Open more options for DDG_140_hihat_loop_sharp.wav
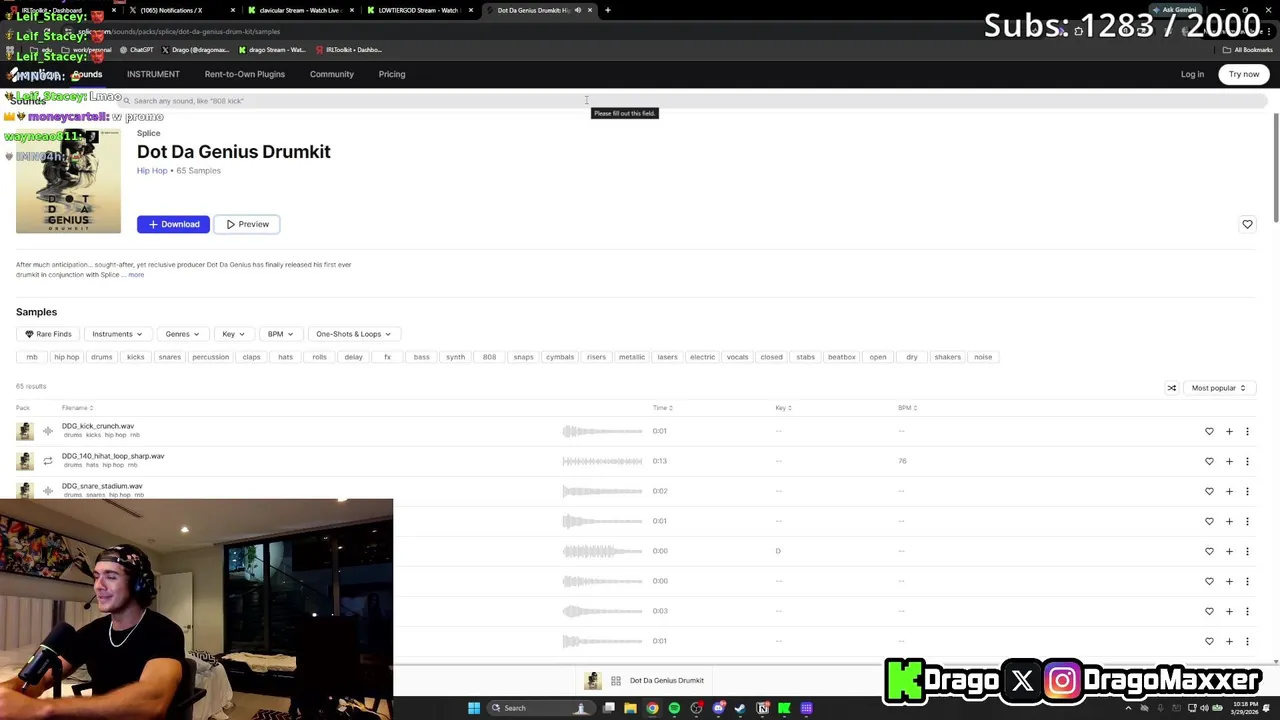The height and width of the screenshot is (720, 1280). point(1247,461)
